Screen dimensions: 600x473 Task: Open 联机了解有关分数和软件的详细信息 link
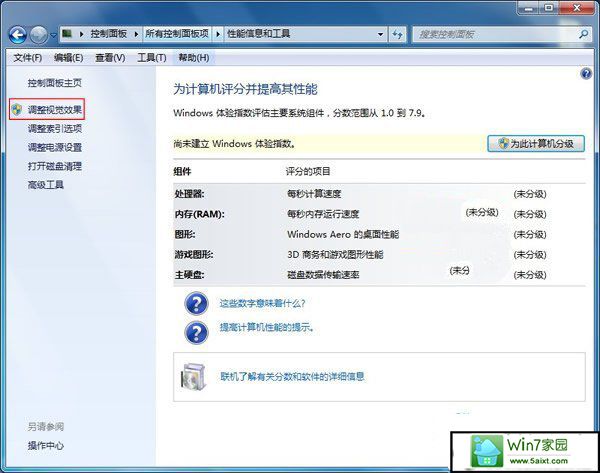(x=292, y=377)
